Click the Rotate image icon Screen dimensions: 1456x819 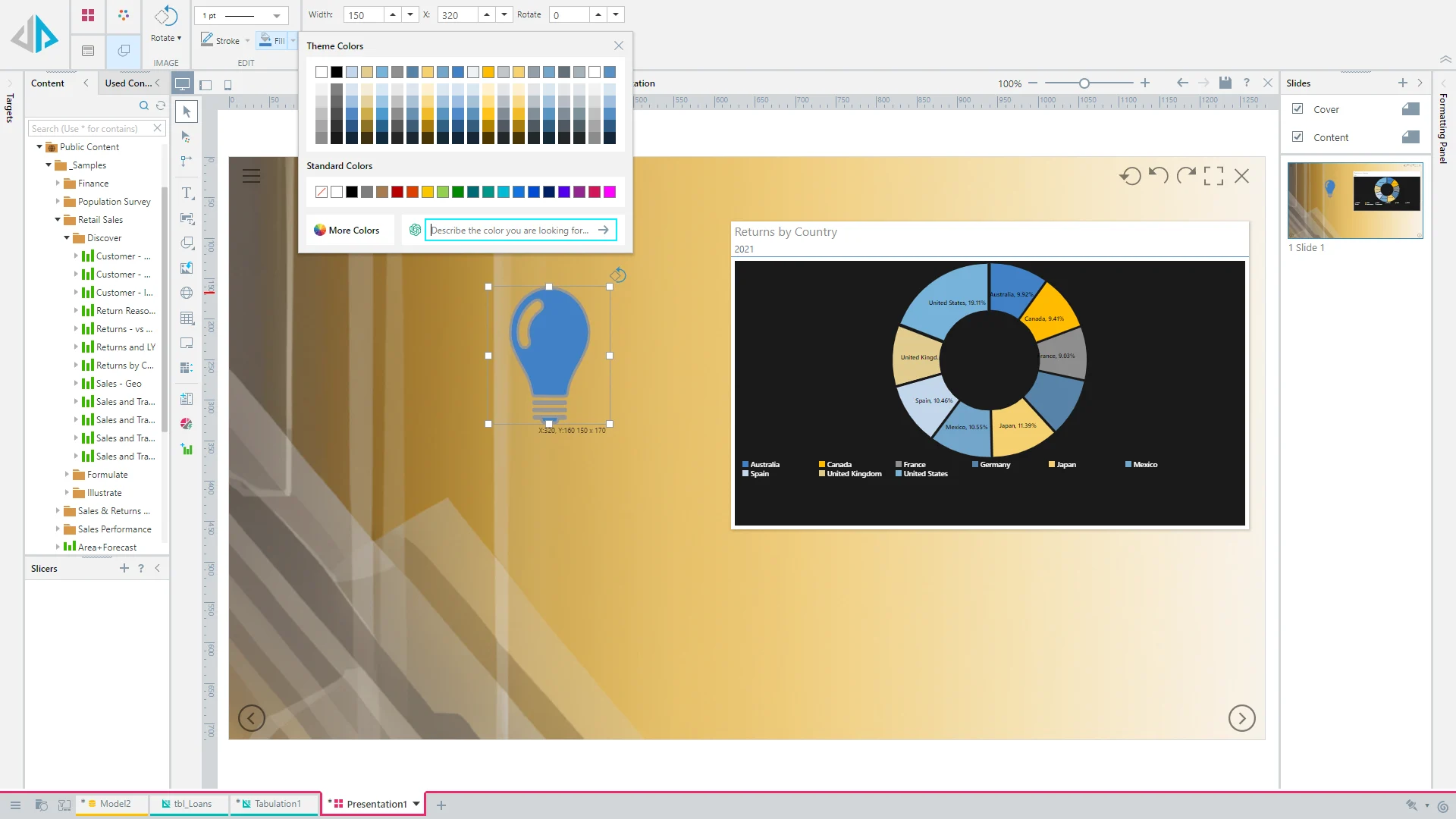[x=165, y=16]
